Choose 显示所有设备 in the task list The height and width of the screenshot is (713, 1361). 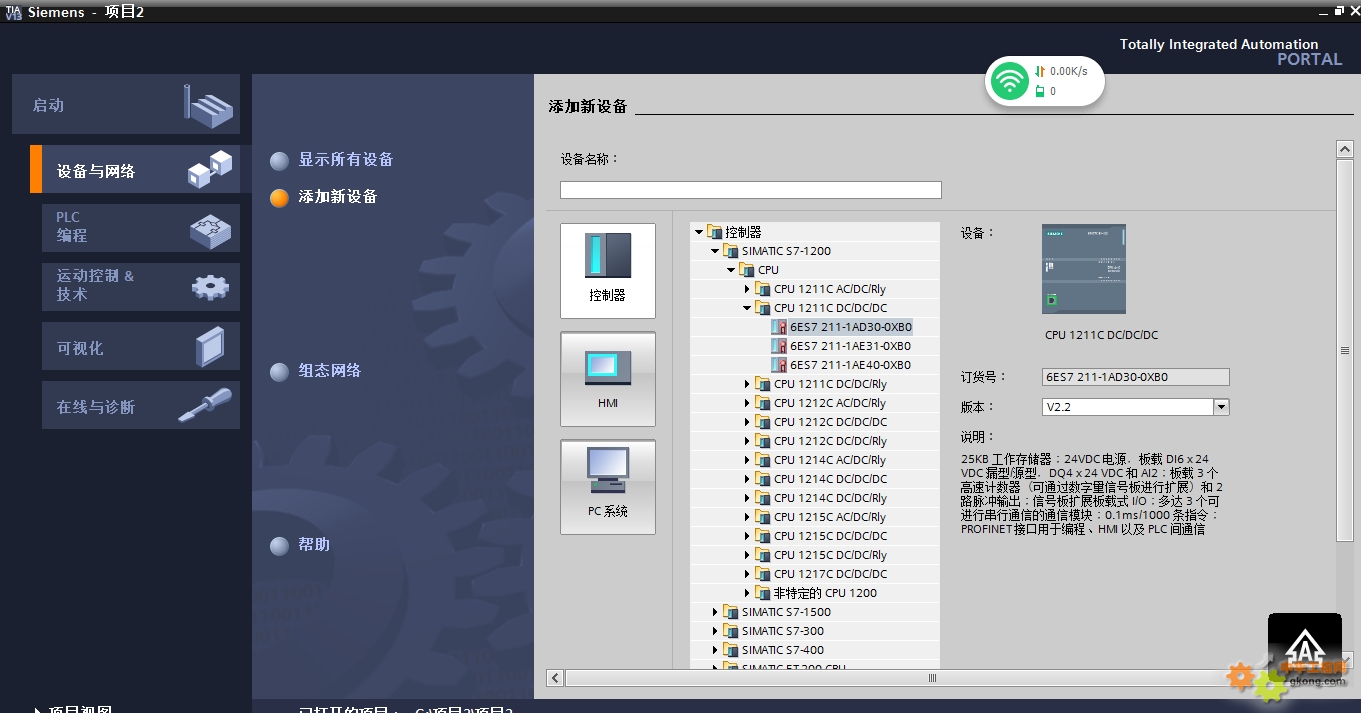click(345, 160)
